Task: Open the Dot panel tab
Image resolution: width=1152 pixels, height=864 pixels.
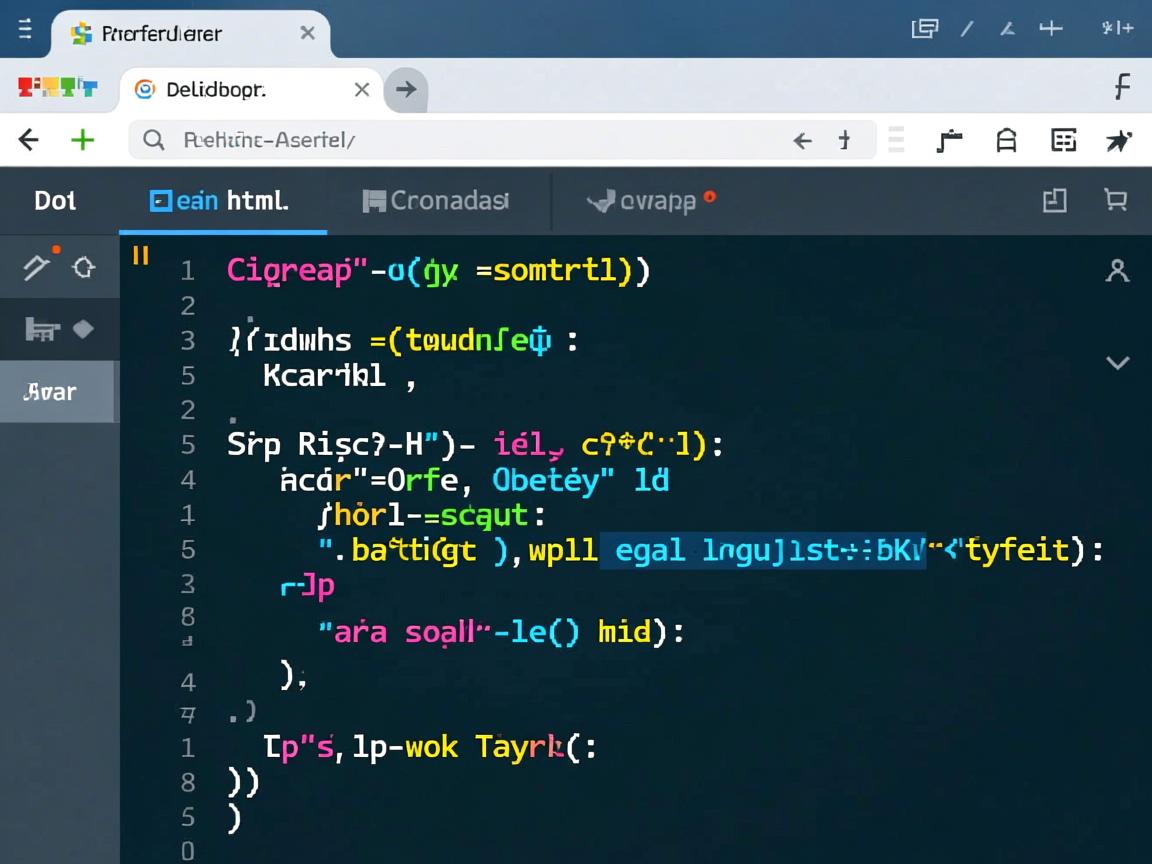Action: pos(55,200)
